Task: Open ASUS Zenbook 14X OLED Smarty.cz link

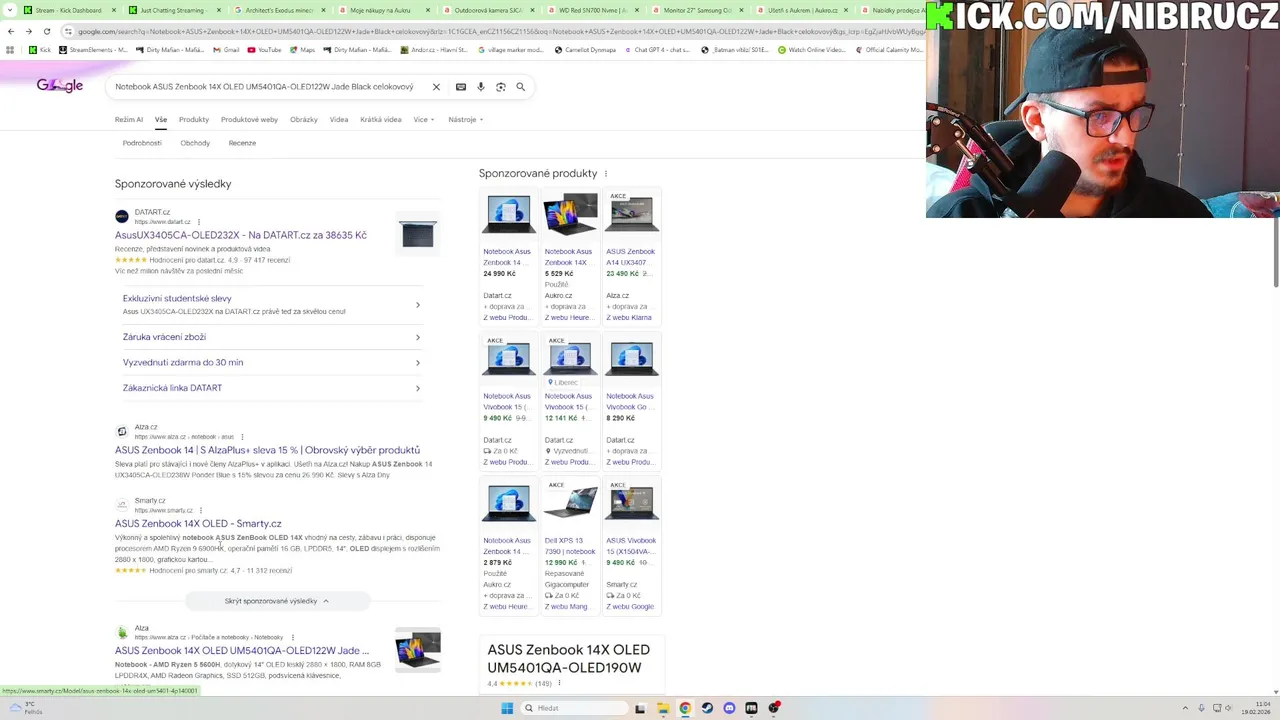Action: [198, 523]
